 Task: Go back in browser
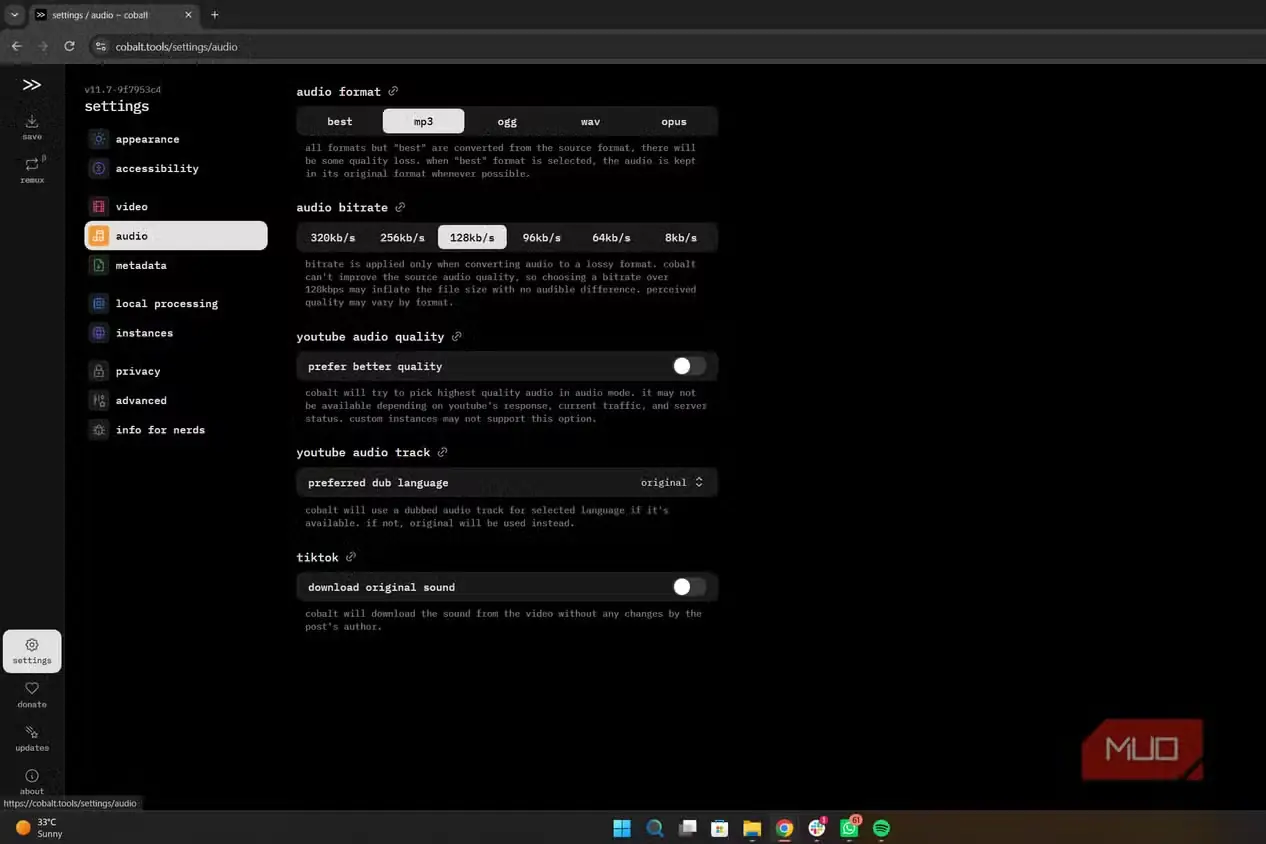click(x=16, y=46)
